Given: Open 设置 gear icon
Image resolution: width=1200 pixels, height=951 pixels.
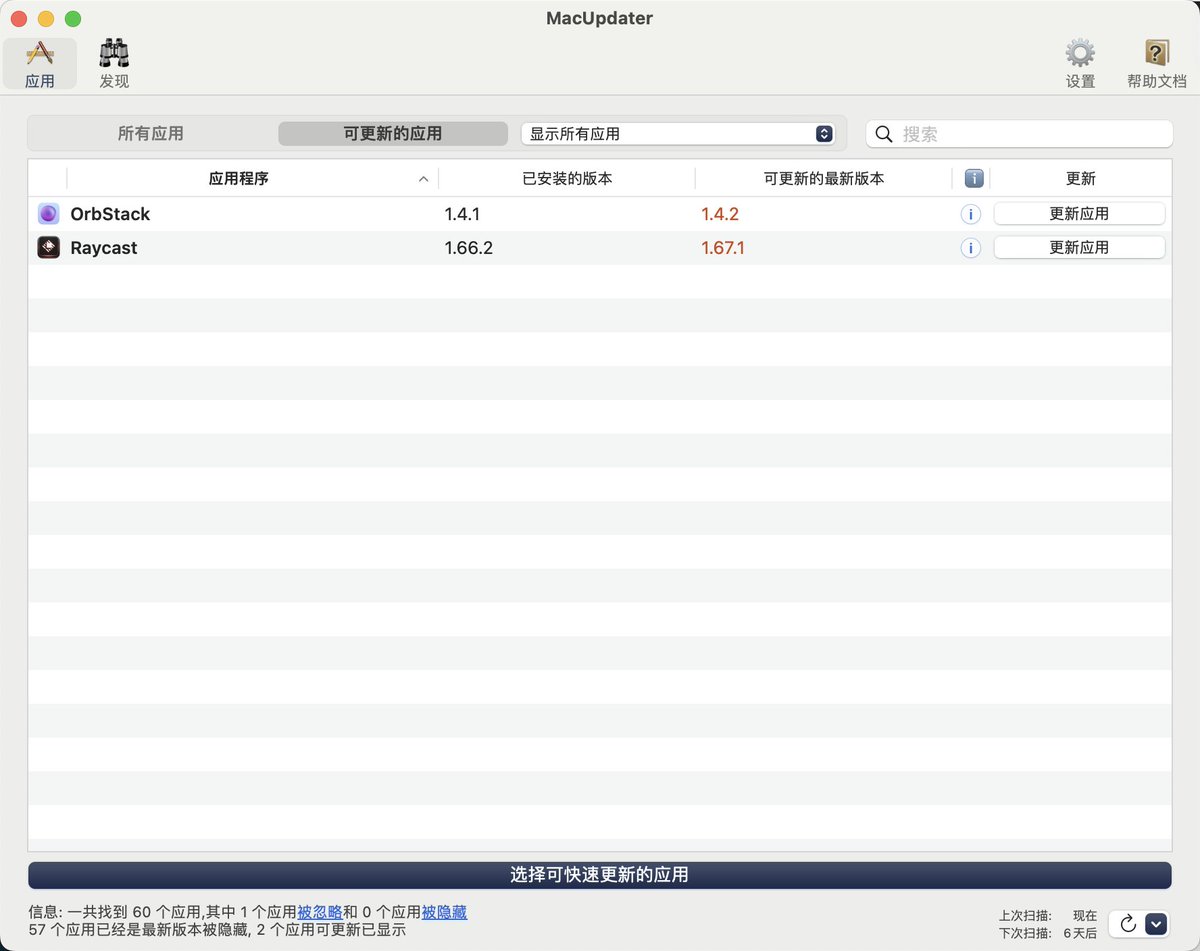Looking at the screenshot, I should point(1080,64).
